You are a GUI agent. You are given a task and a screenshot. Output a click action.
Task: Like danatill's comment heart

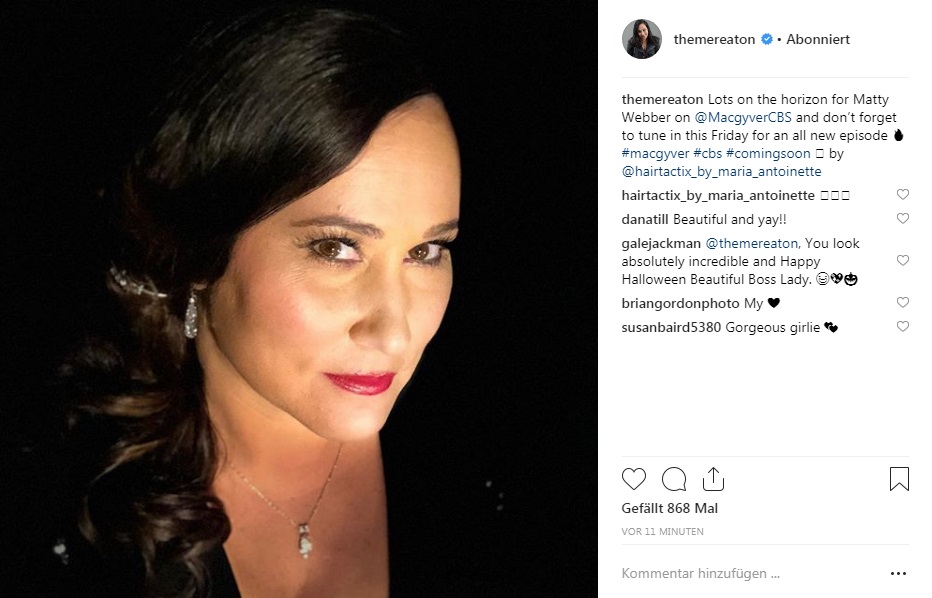903,218
